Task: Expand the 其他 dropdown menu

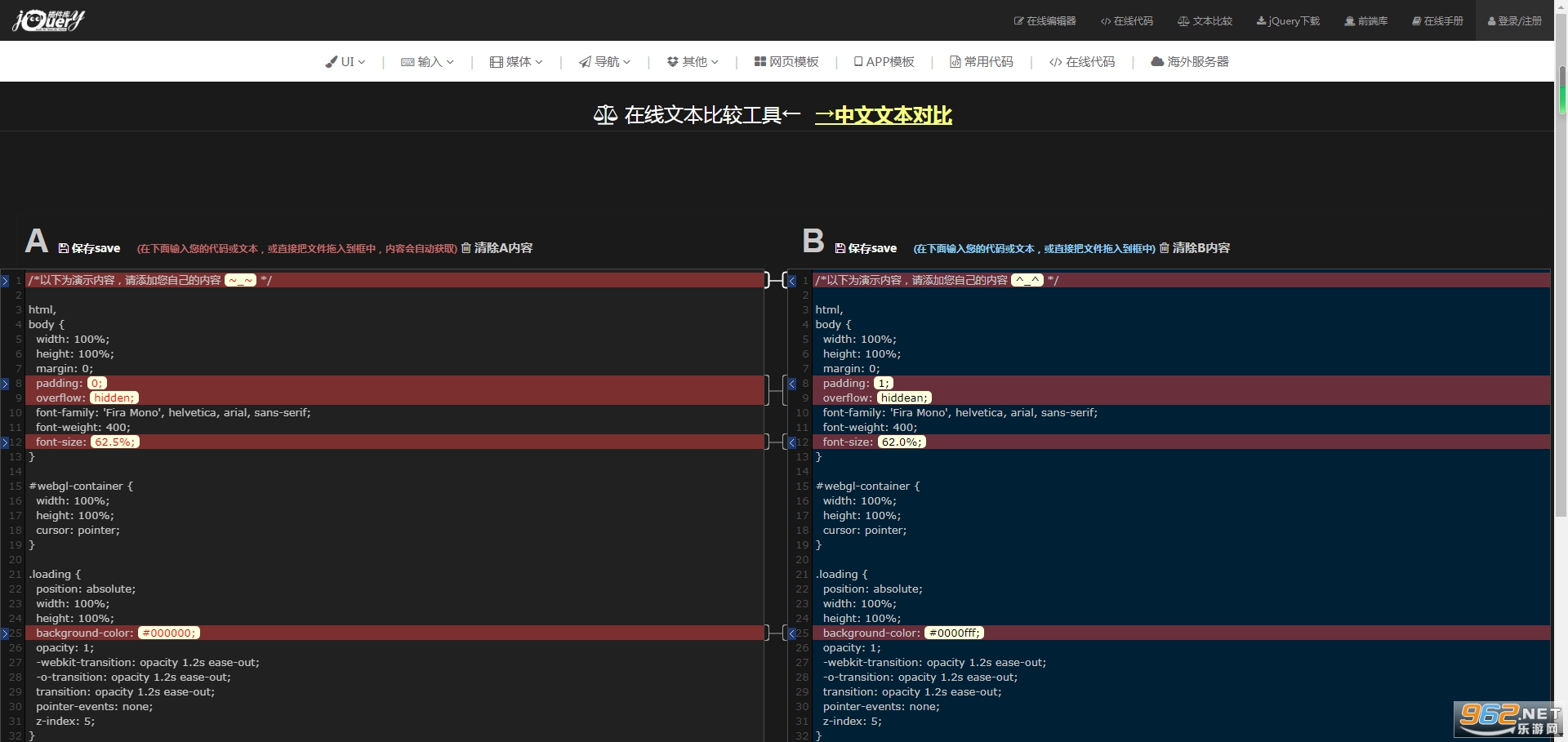Action: pyautogui.click(x=693, y=62)
